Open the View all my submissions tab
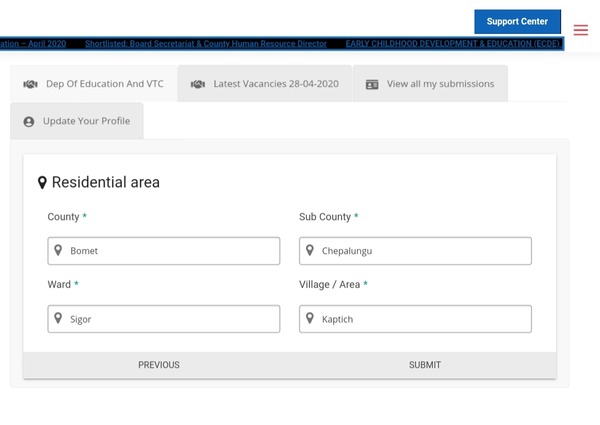Image resolution: width=600 pixels, height=425 pixels. (429, 84)
